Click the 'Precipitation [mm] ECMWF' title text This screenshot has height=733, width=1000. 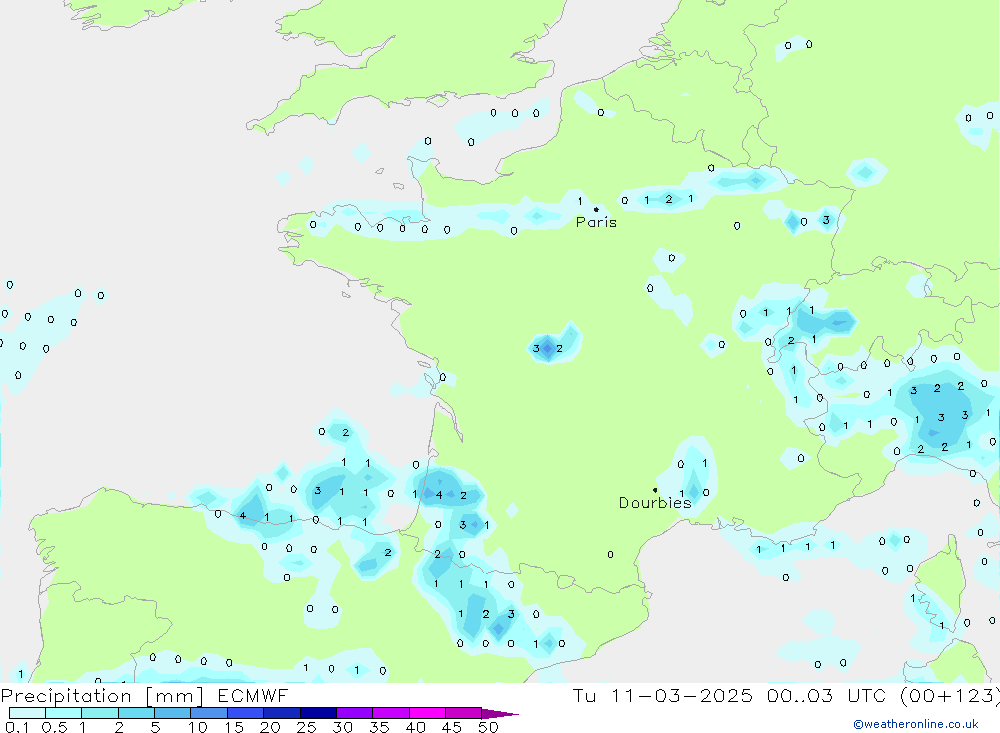144,695
